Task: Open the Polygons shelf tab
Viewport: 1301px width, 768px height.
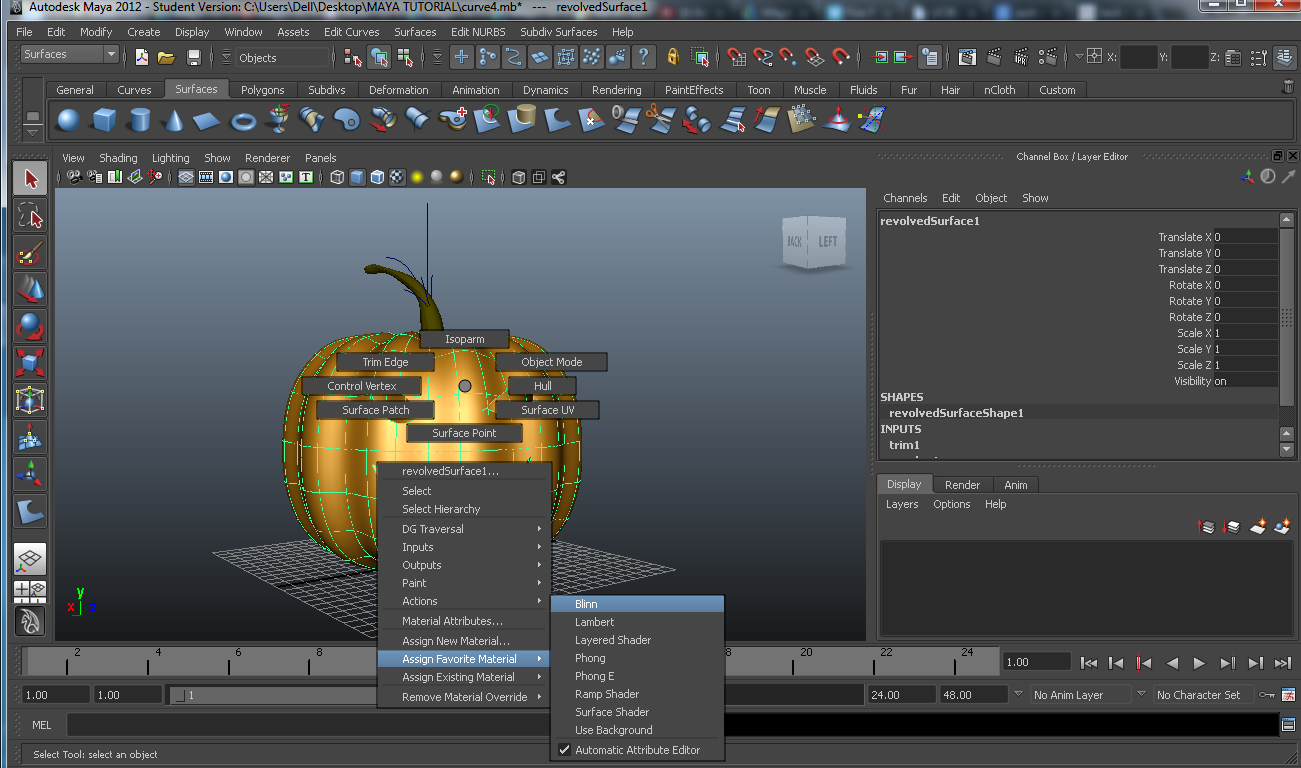Action: pos(262,90)
